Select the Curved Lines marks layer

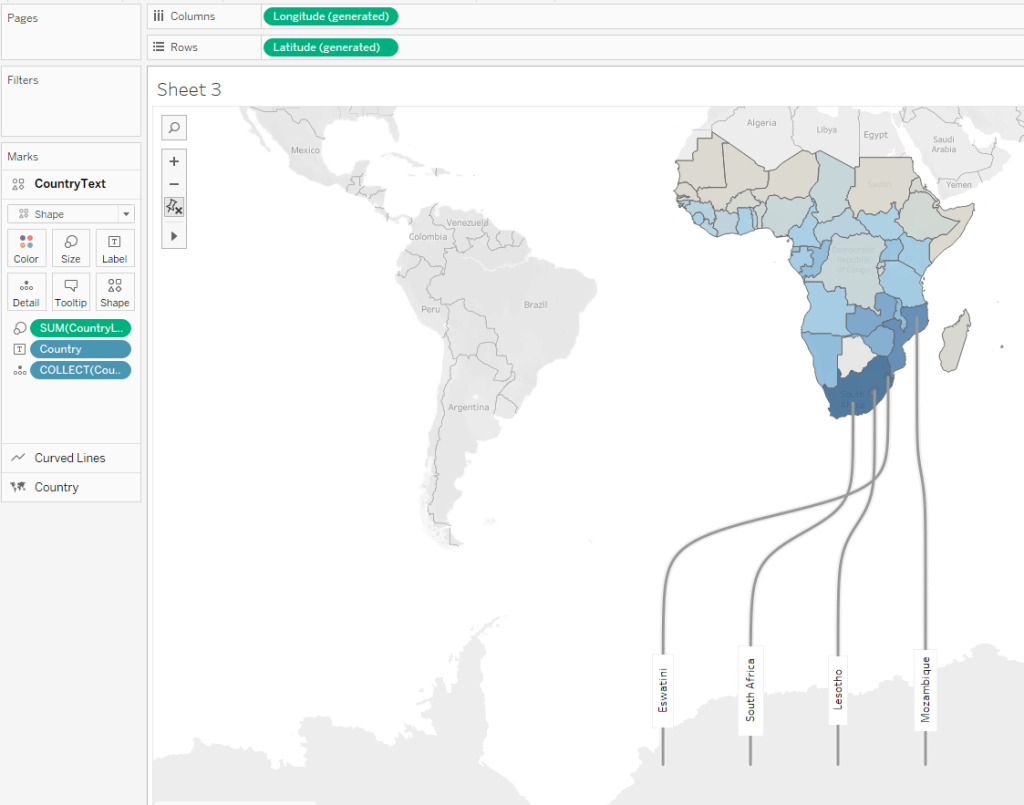(x=70, y=458)
